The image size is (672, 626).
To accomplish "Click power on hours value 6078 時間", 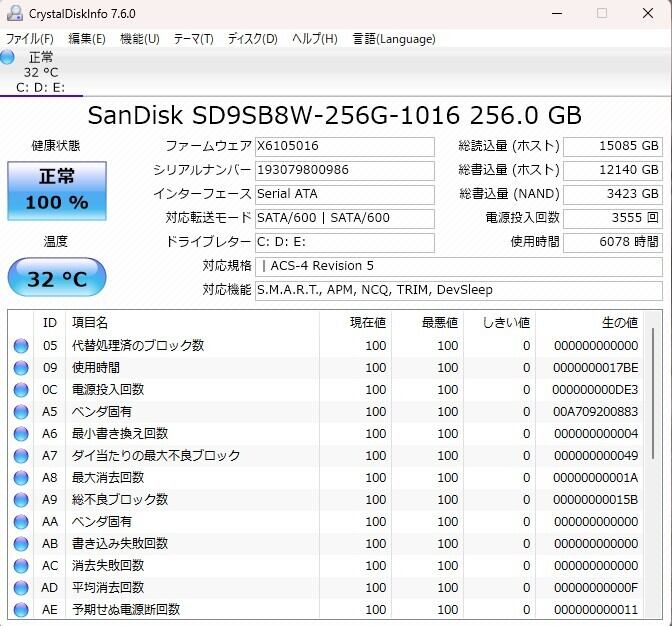I will 613,243.
